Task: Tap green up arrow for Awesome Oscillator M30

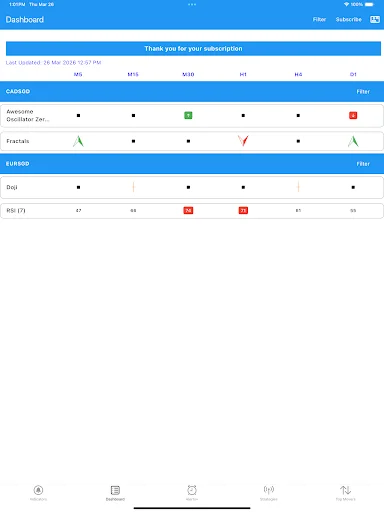Action: 188,115
